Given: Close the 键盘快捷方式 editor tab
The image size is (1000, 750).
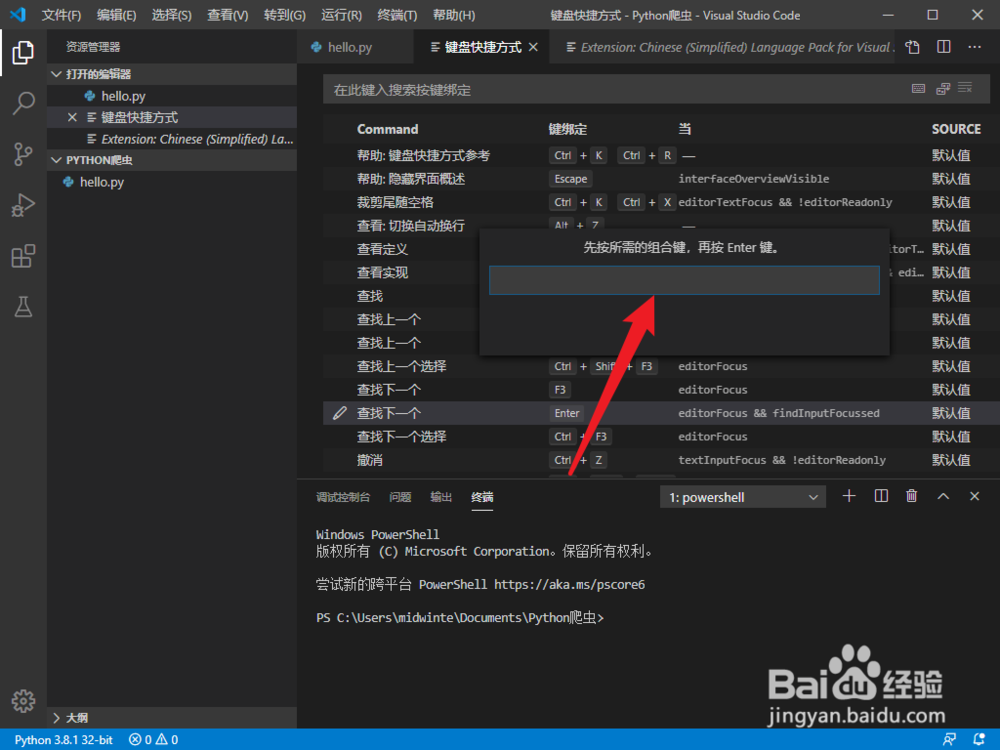Looking at the screenshot, I should coord(533,47).
